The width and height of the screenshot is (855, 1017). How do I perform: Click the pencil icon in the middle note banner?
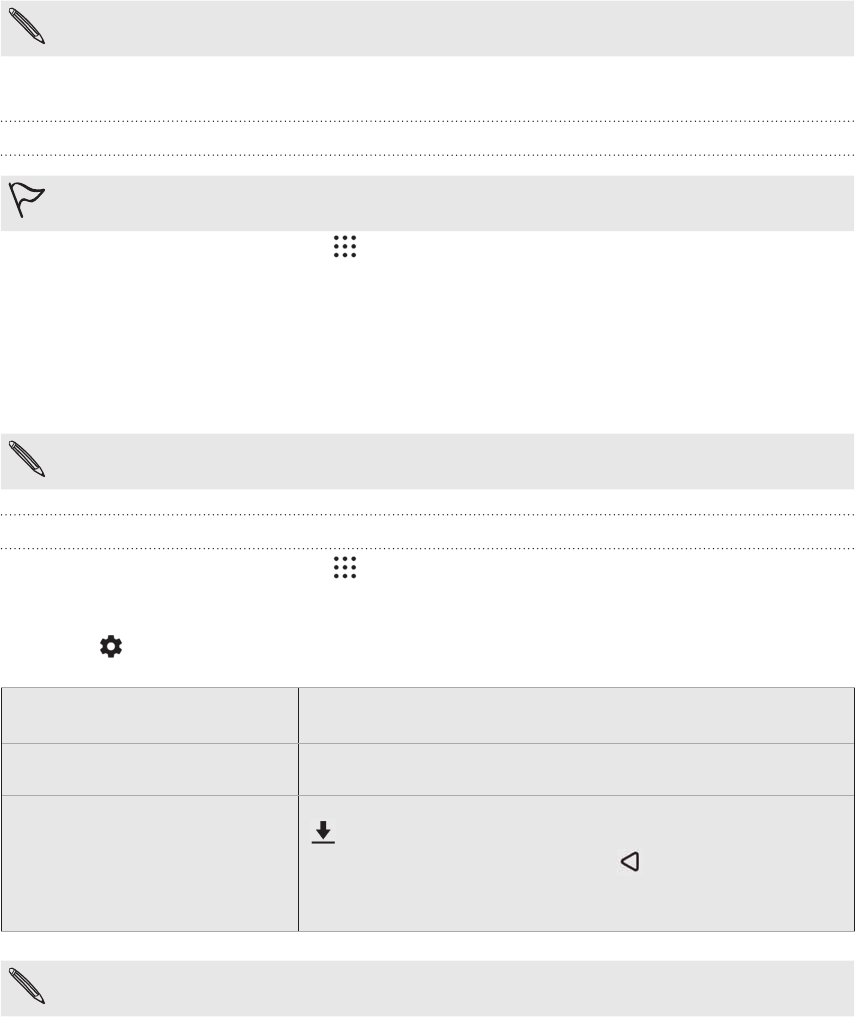(27, 459)
